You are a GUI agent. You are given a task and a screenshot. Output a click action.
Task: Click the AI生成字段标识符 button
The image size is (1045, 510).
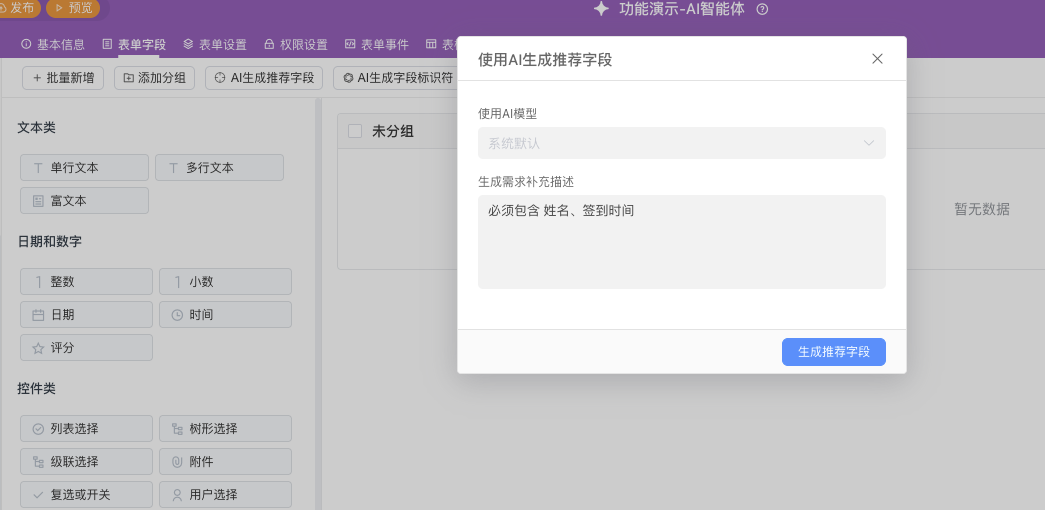[x=395, y=78]
